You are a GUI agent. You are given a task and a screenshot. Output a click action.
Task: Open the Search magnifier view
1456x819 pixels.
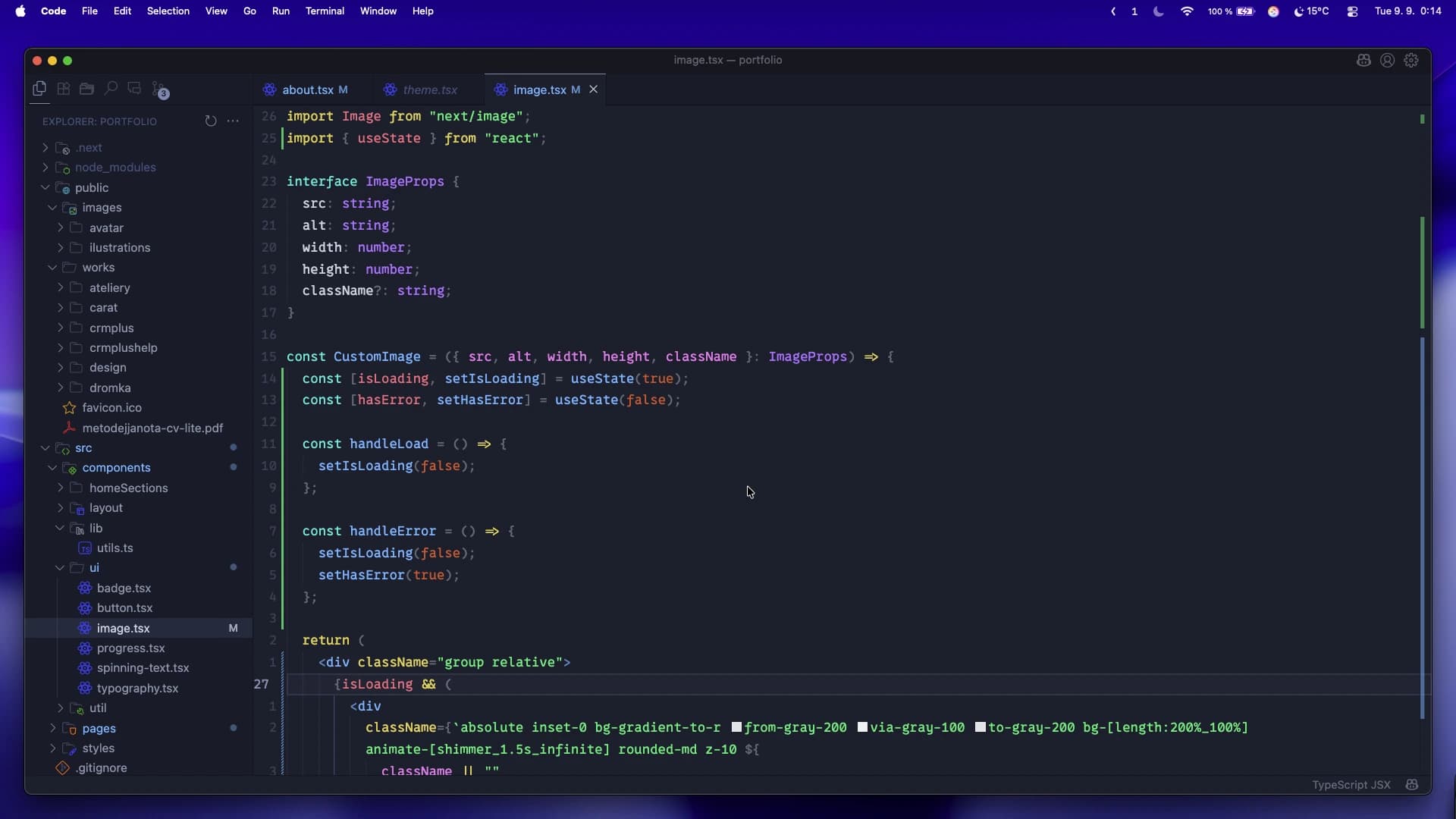pos(111,89)
